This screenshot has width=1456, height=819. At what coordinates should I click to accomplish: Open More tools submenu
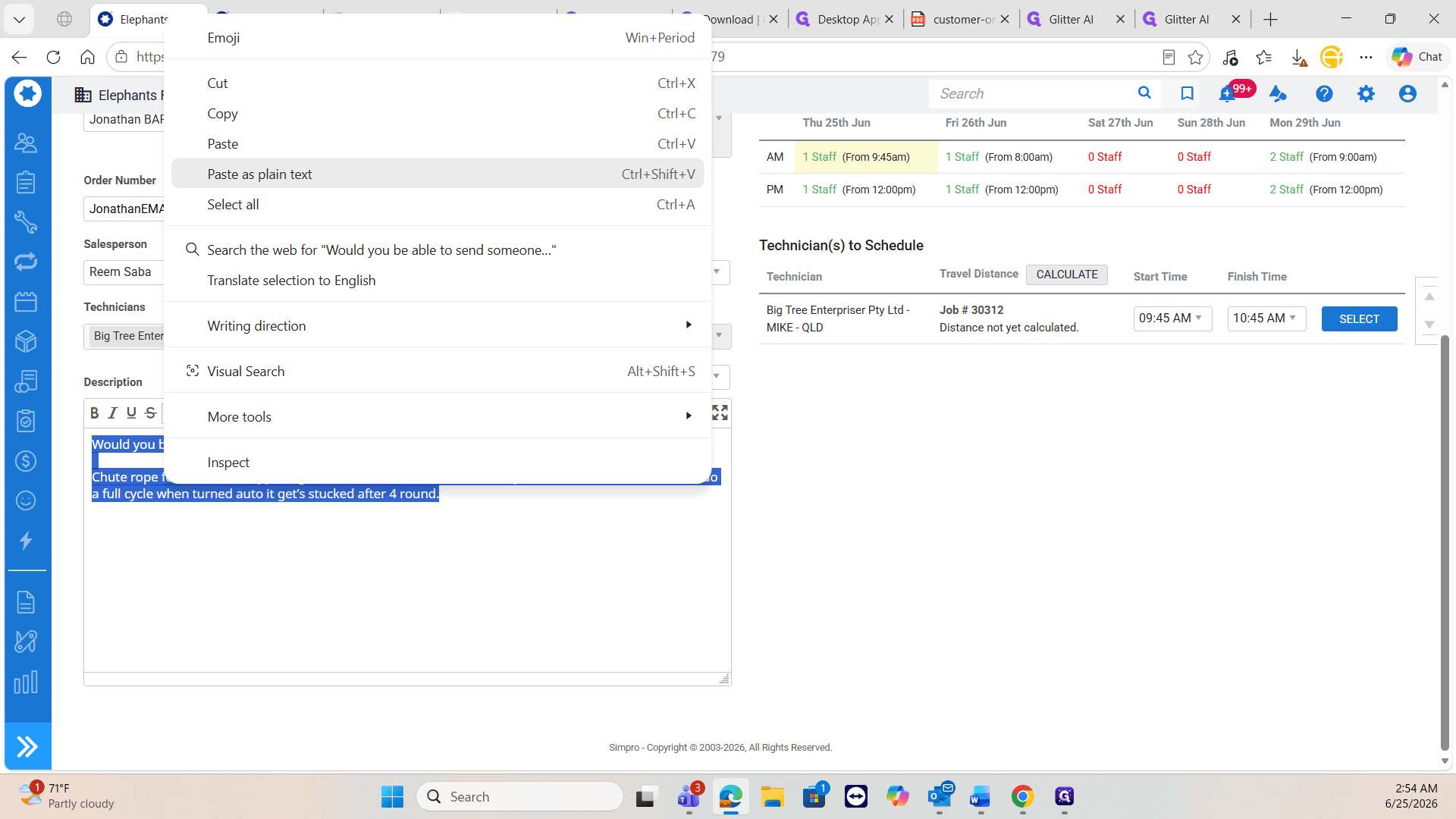point(438,416)
